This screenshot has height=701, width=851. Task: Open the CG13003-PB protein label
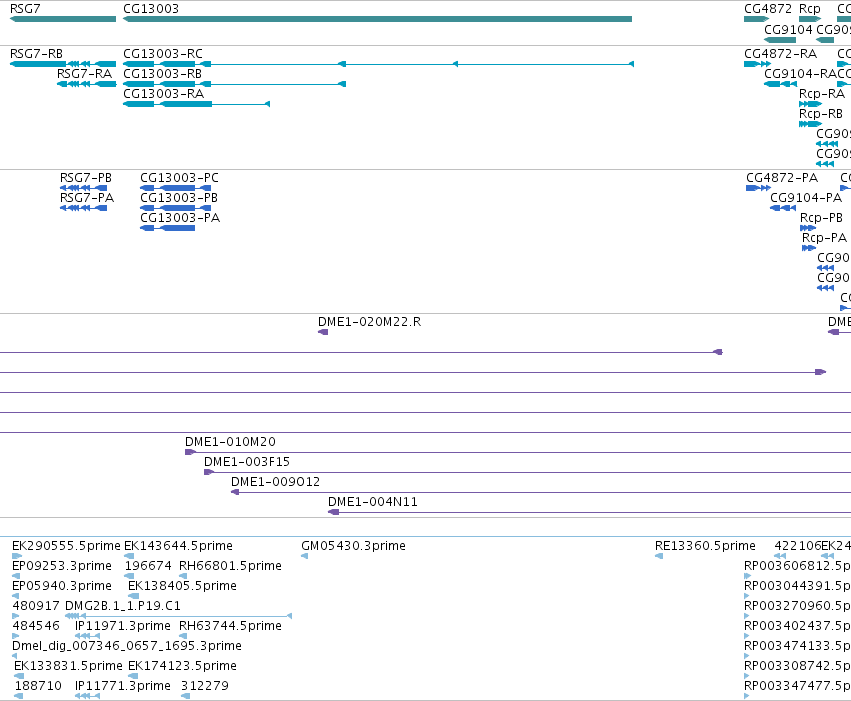[179, 198]
